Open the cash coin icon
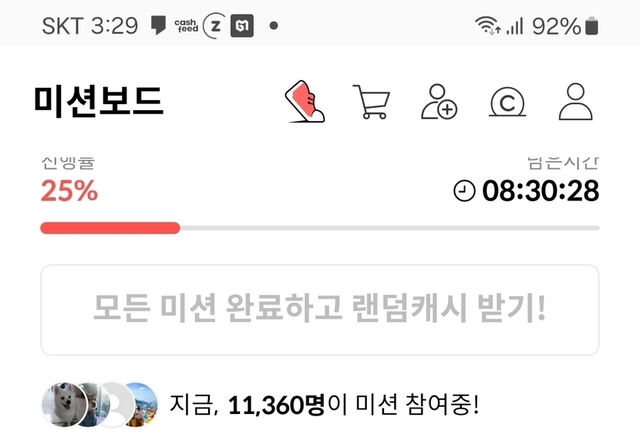Viewport: 640px width, 440px height. pos(507,102)
